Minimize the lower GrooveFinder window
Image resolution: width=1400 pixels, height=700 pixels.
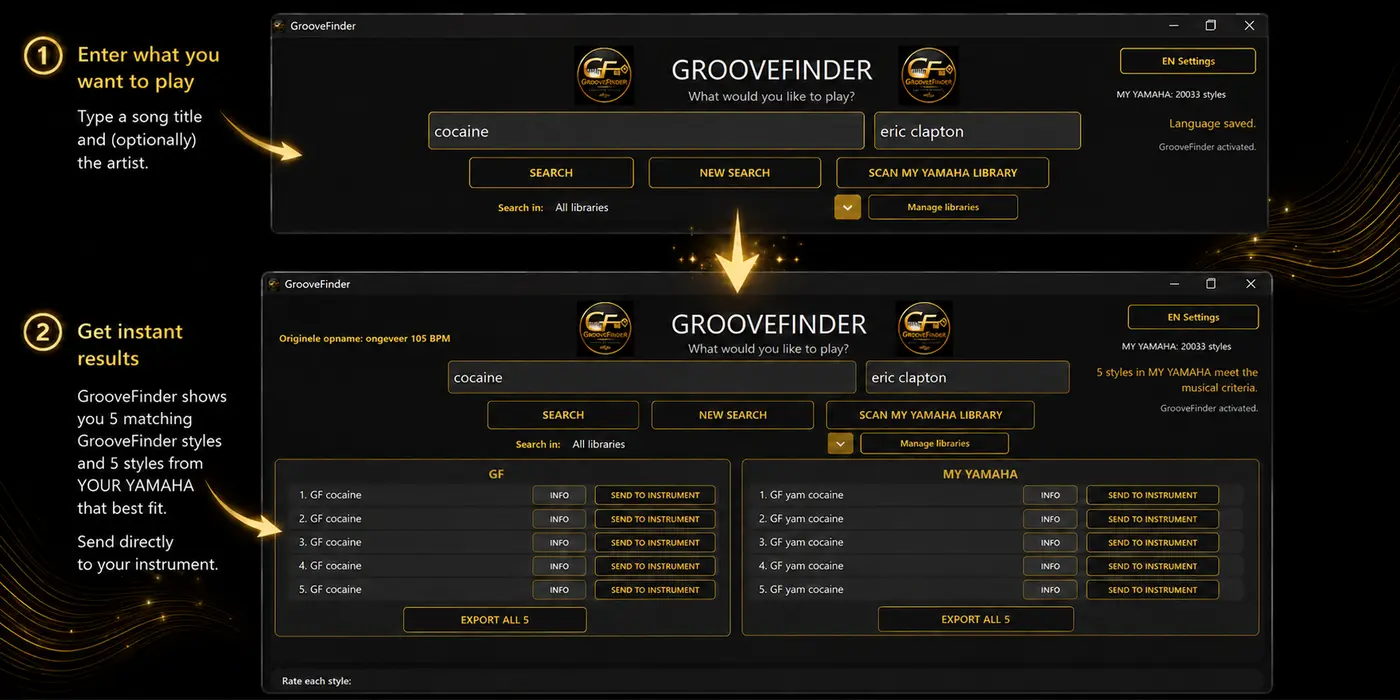coord(1172,284)
